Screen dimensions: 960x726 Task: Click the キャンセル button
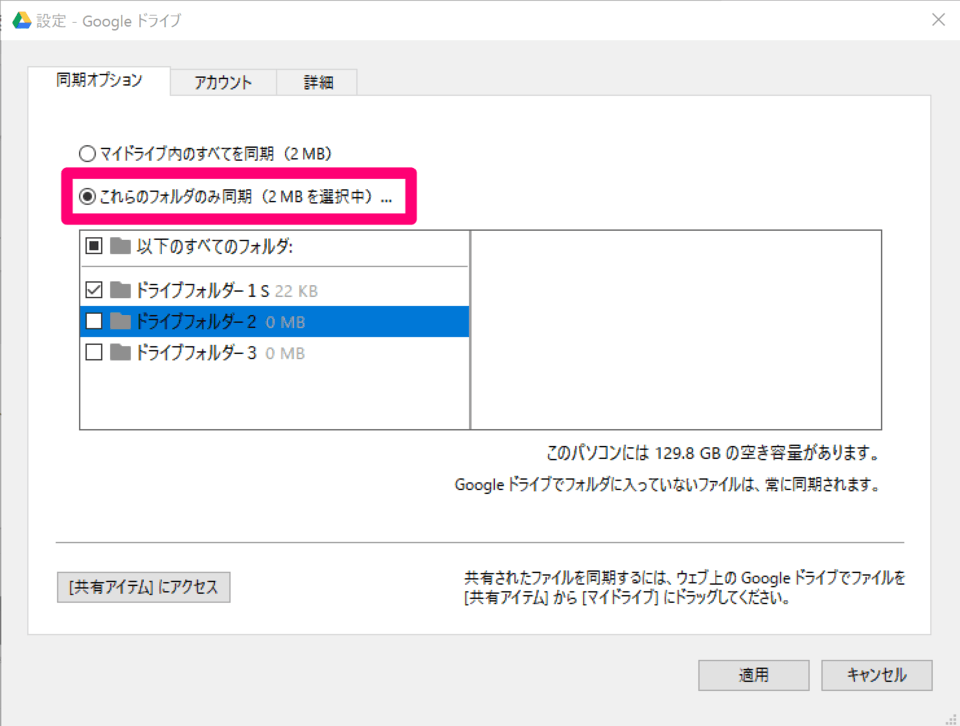tap(877, 675)
